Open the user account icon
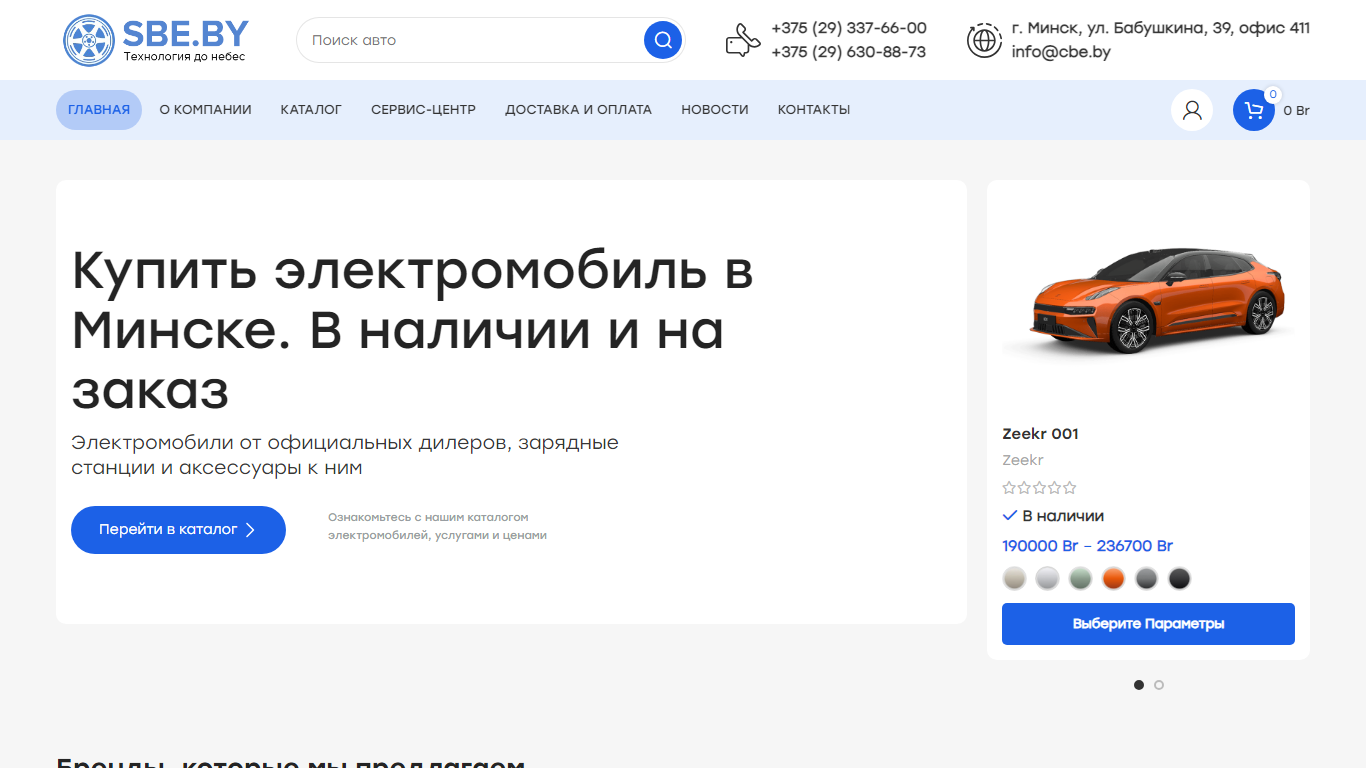This screenshot has width=1366, height=768. [x=1192, y=110]
